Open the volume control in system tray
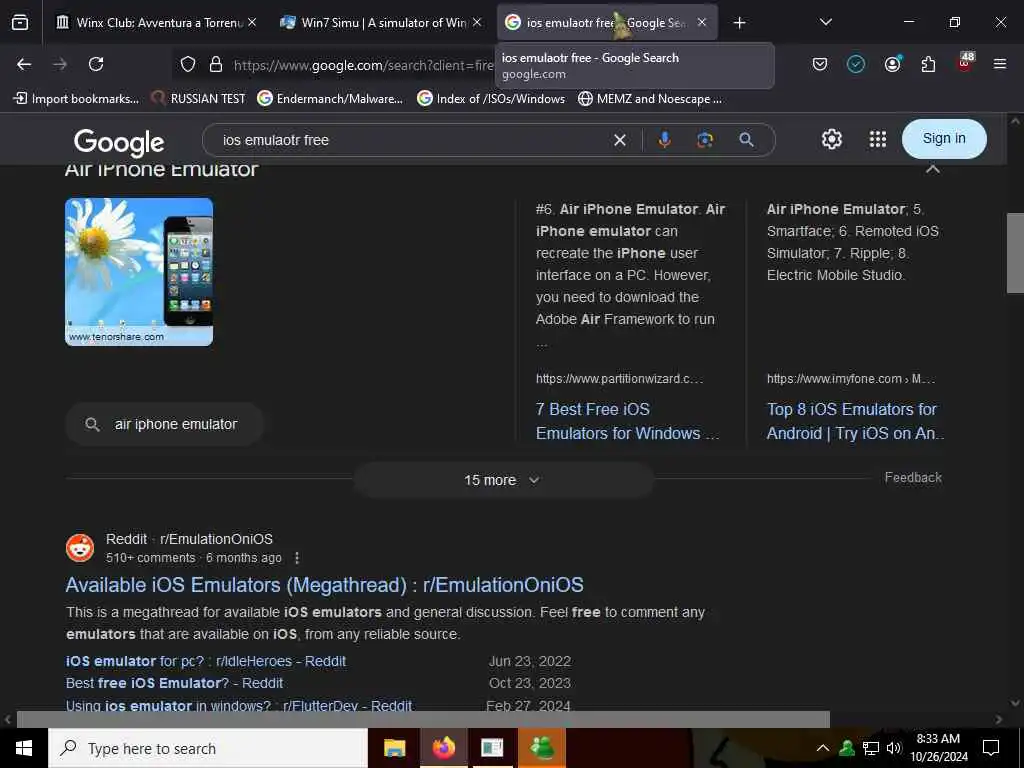 [x=893, y=748]
